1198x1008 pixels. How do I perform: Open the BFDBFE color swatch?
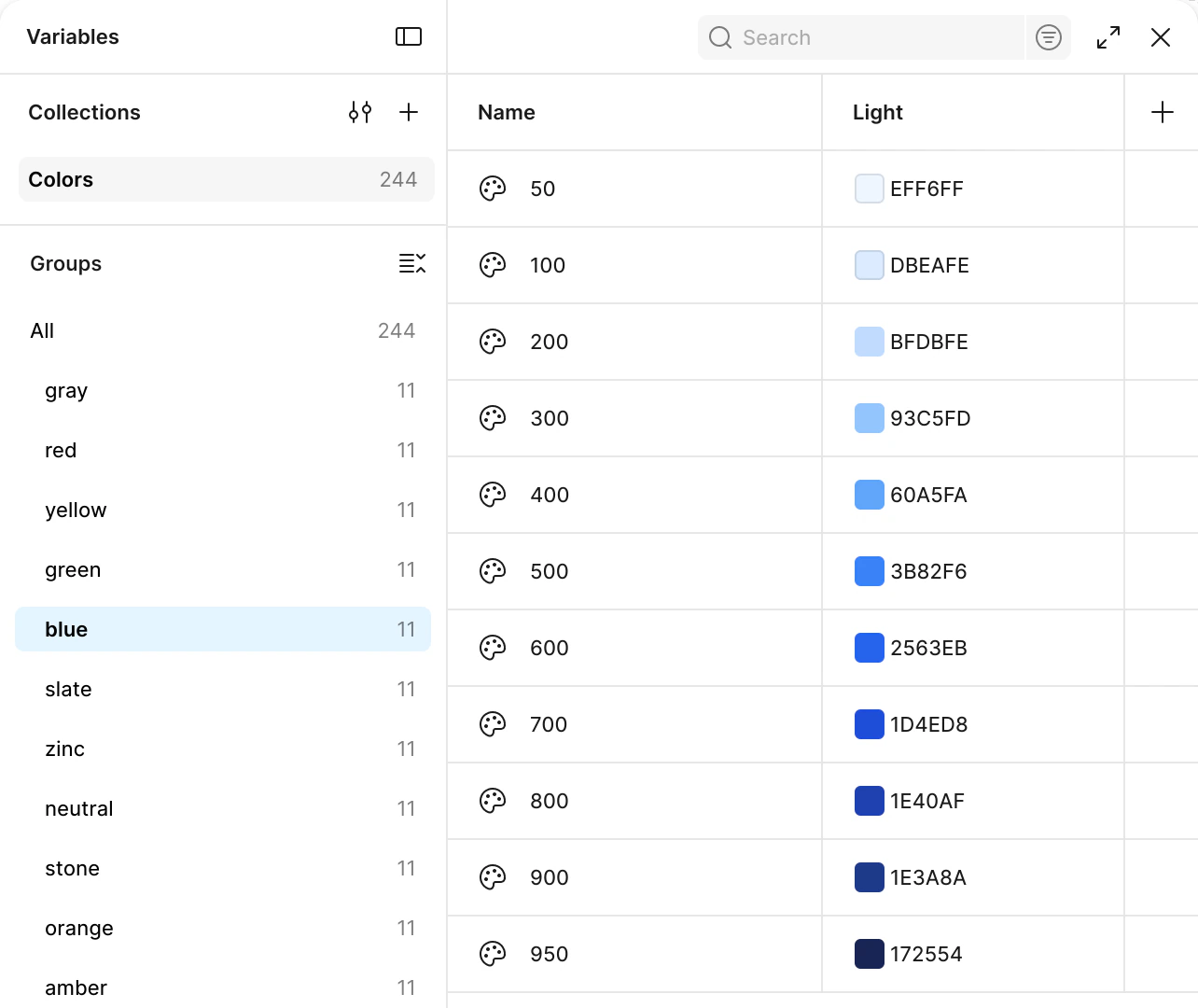tap(870, 342)
